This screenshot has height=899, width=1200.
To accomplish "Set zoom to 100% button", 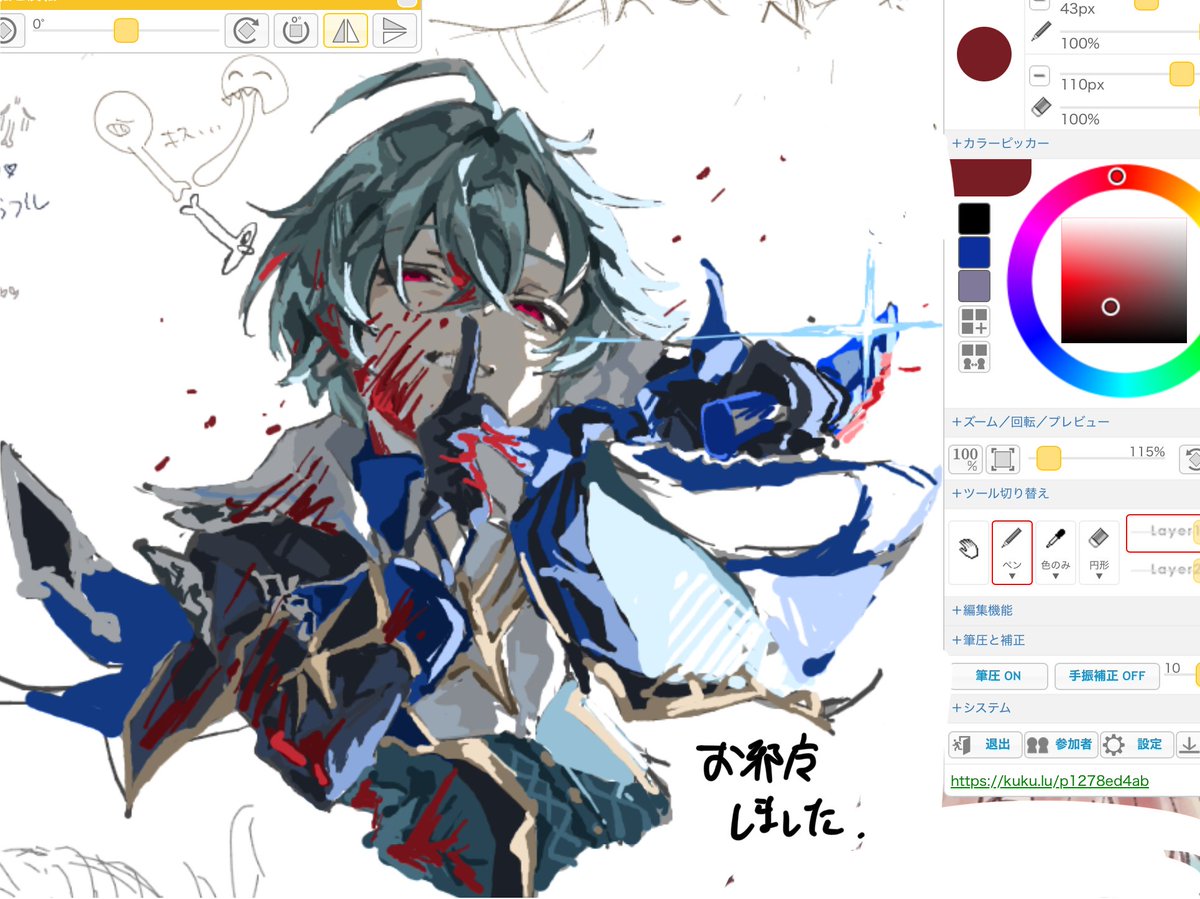I will 965,459.
